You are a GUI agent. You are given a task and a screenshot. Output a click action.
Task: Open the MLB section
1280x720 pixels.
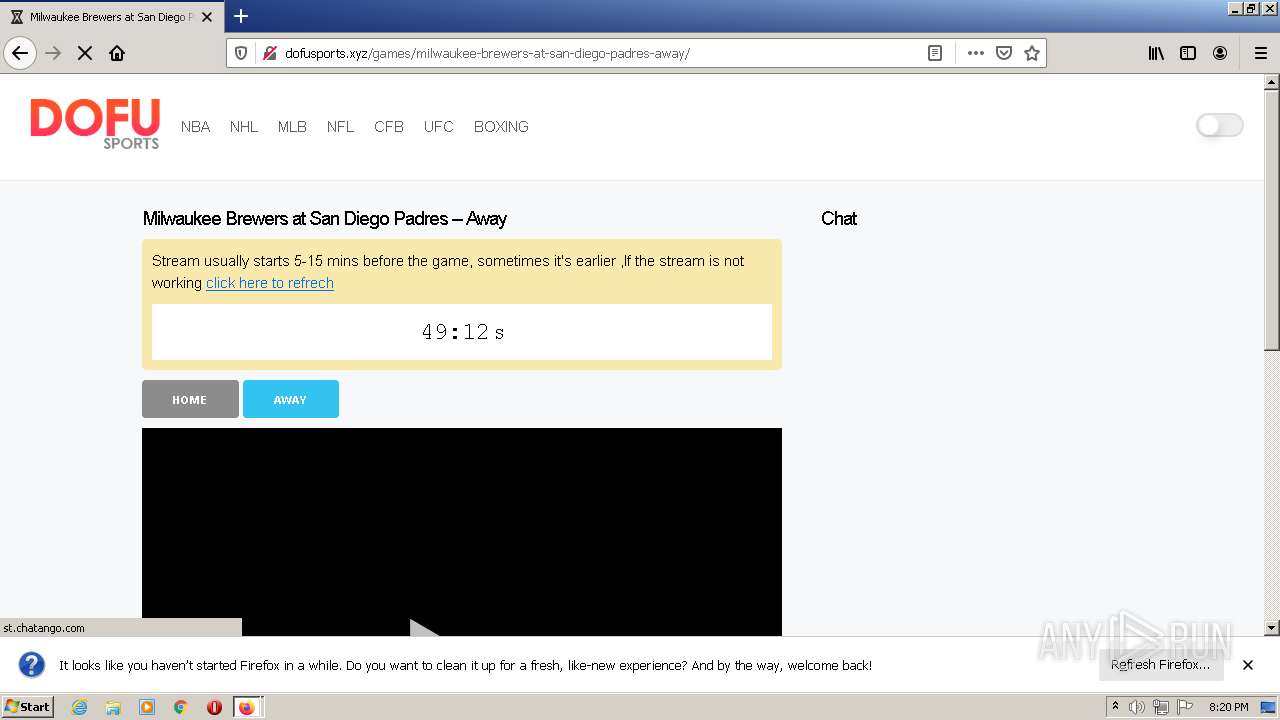pos(292,127)
